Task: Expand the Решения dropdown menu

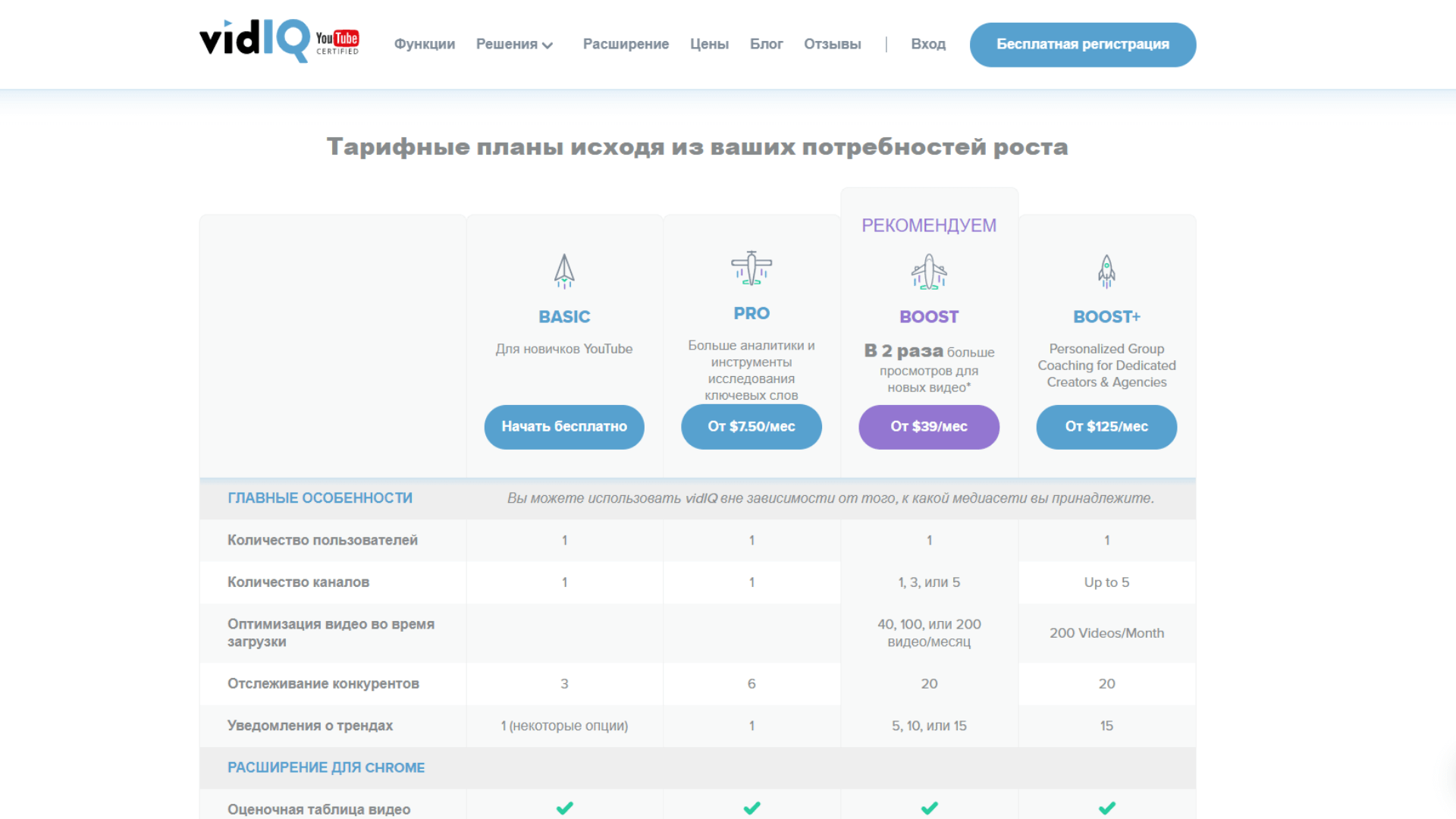Action: (x=514, y=44)
